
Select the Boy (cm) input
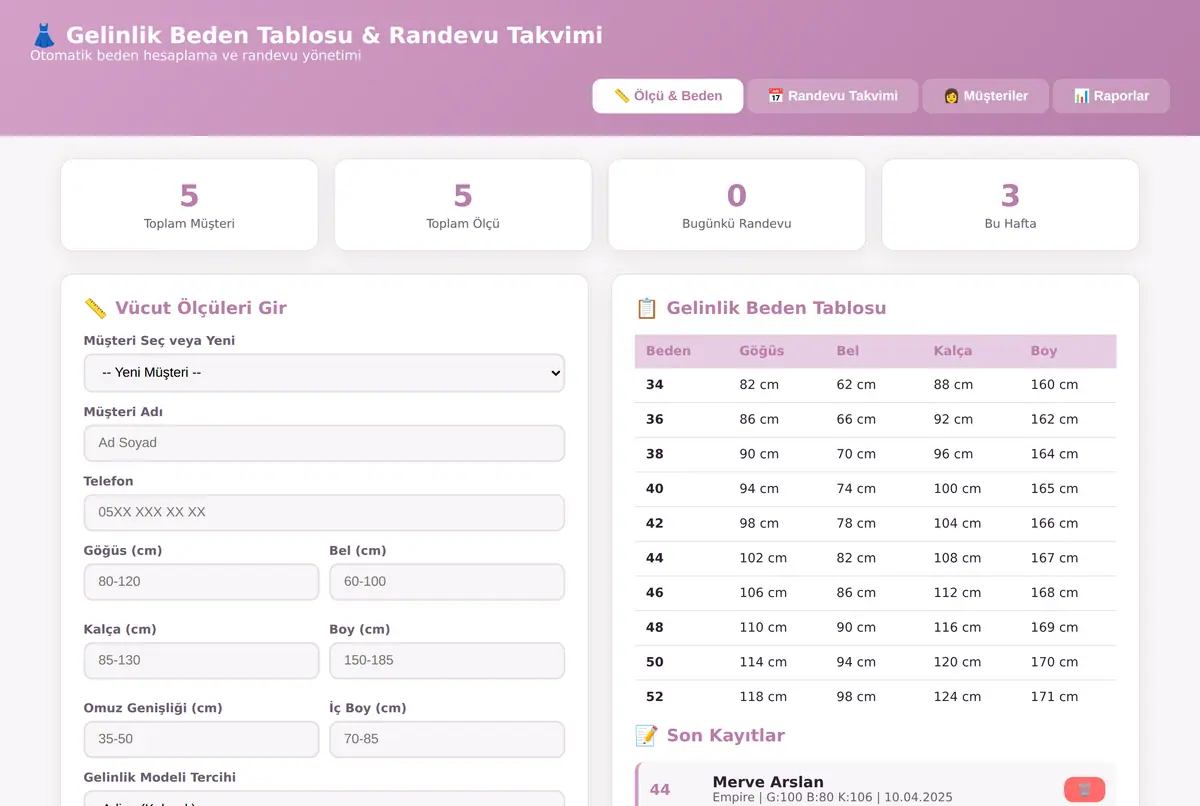coord(447,660)
